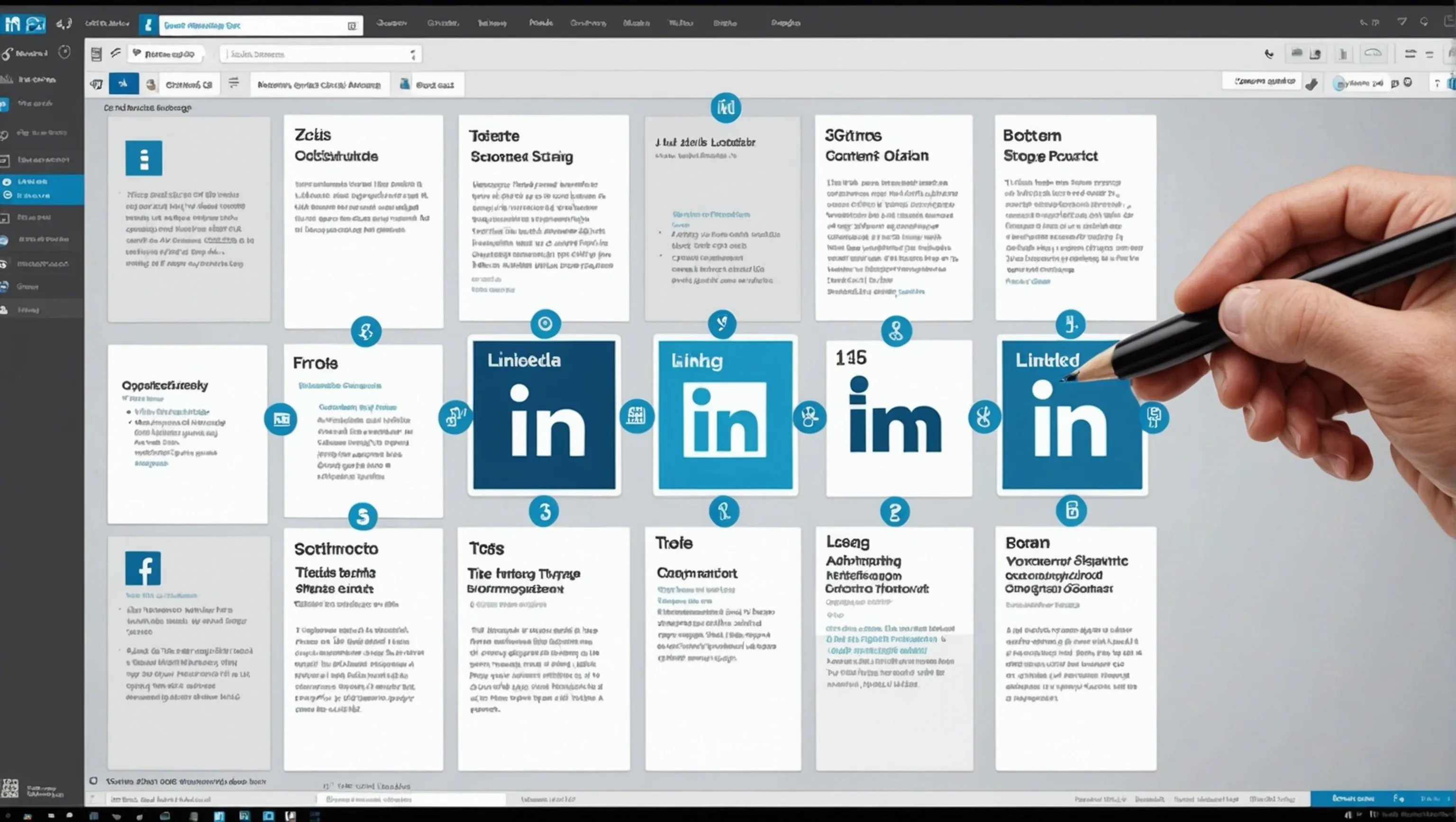The image size is (1456, 822).
Task: Click the white search field in the right toolbar
Action: (1262, 81)
